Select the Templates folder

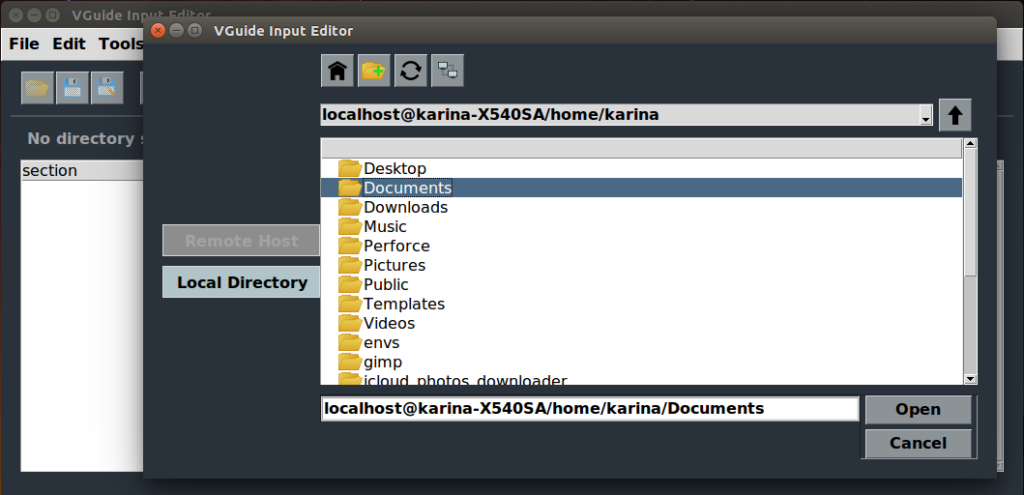click(x=641, y=304)
